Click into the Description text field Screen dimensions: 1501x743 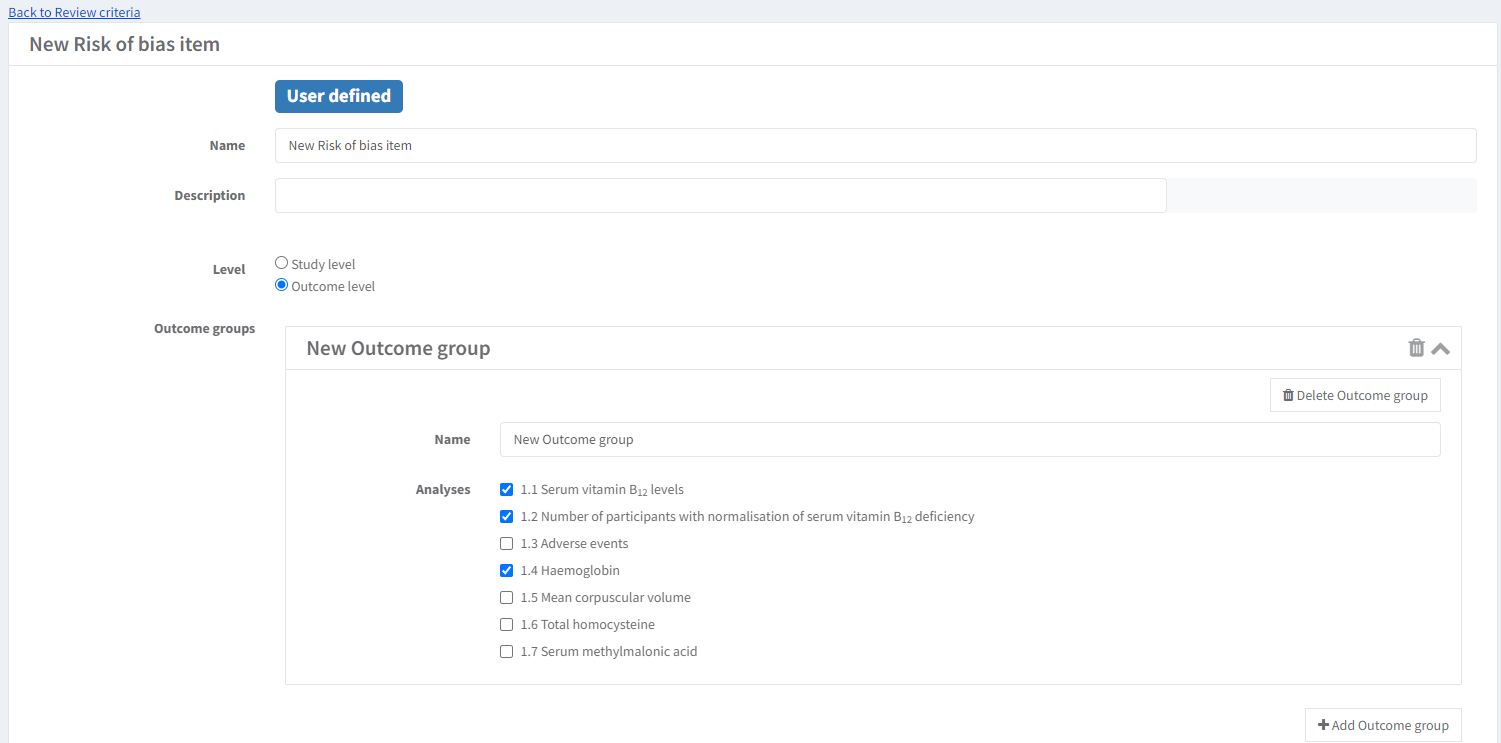pos(720,195)
